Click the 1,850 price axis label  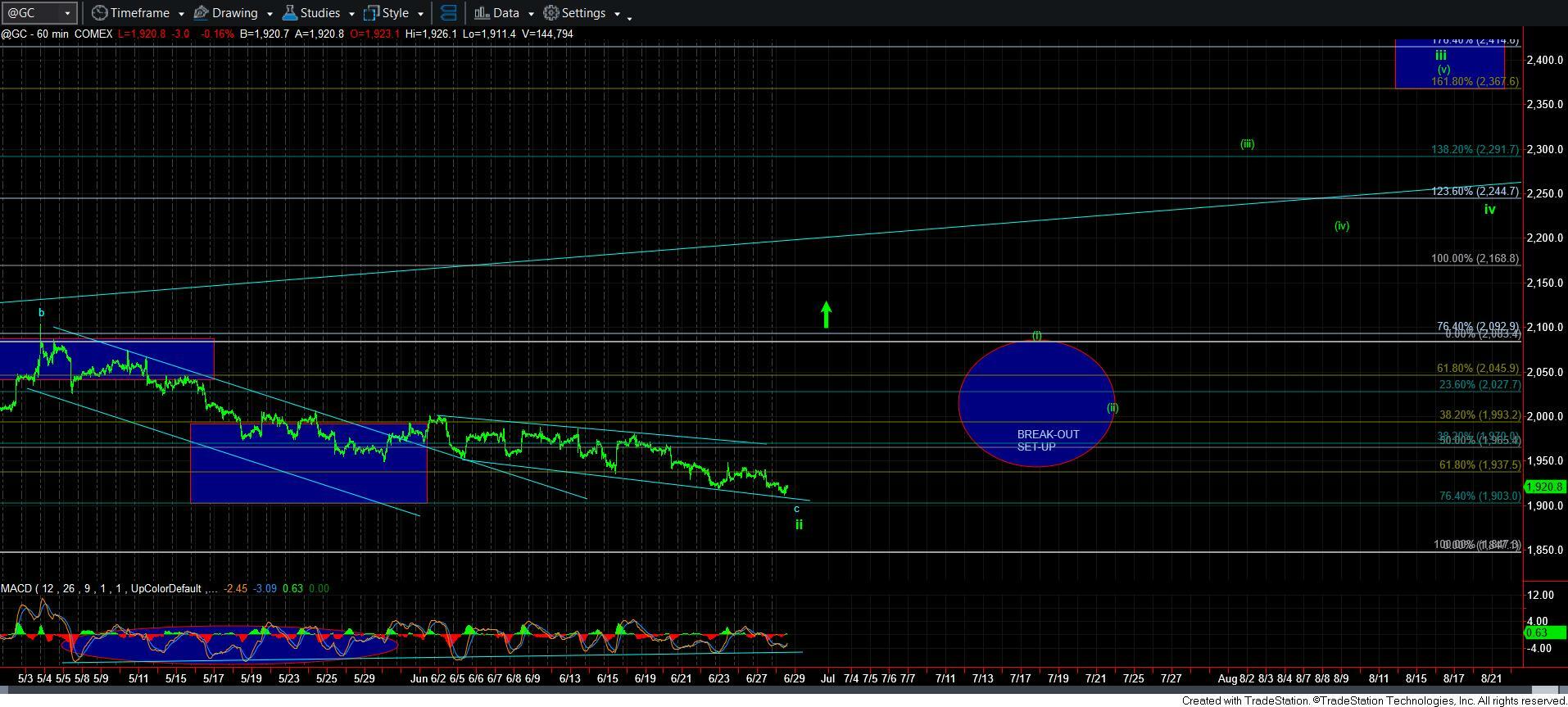click(1544, 550)
